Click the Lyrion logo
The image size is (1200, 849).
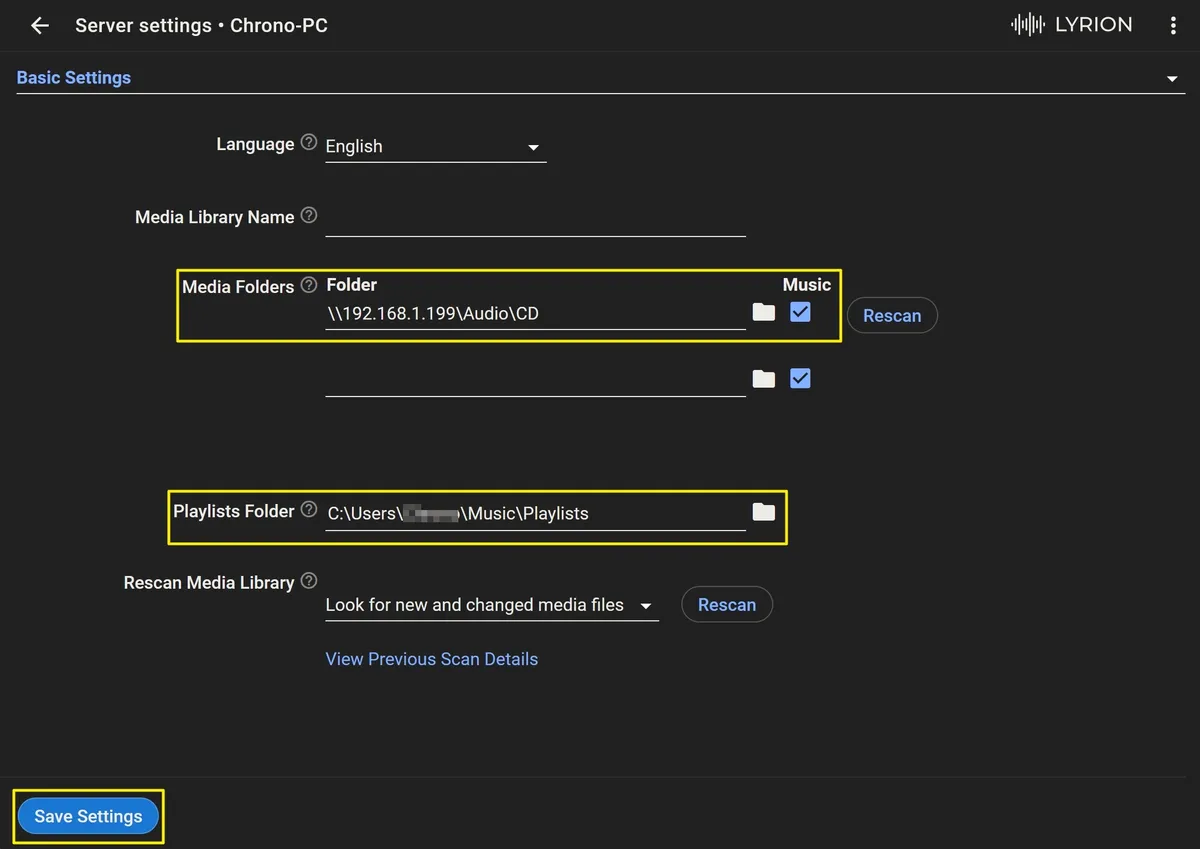point(1071,25)
